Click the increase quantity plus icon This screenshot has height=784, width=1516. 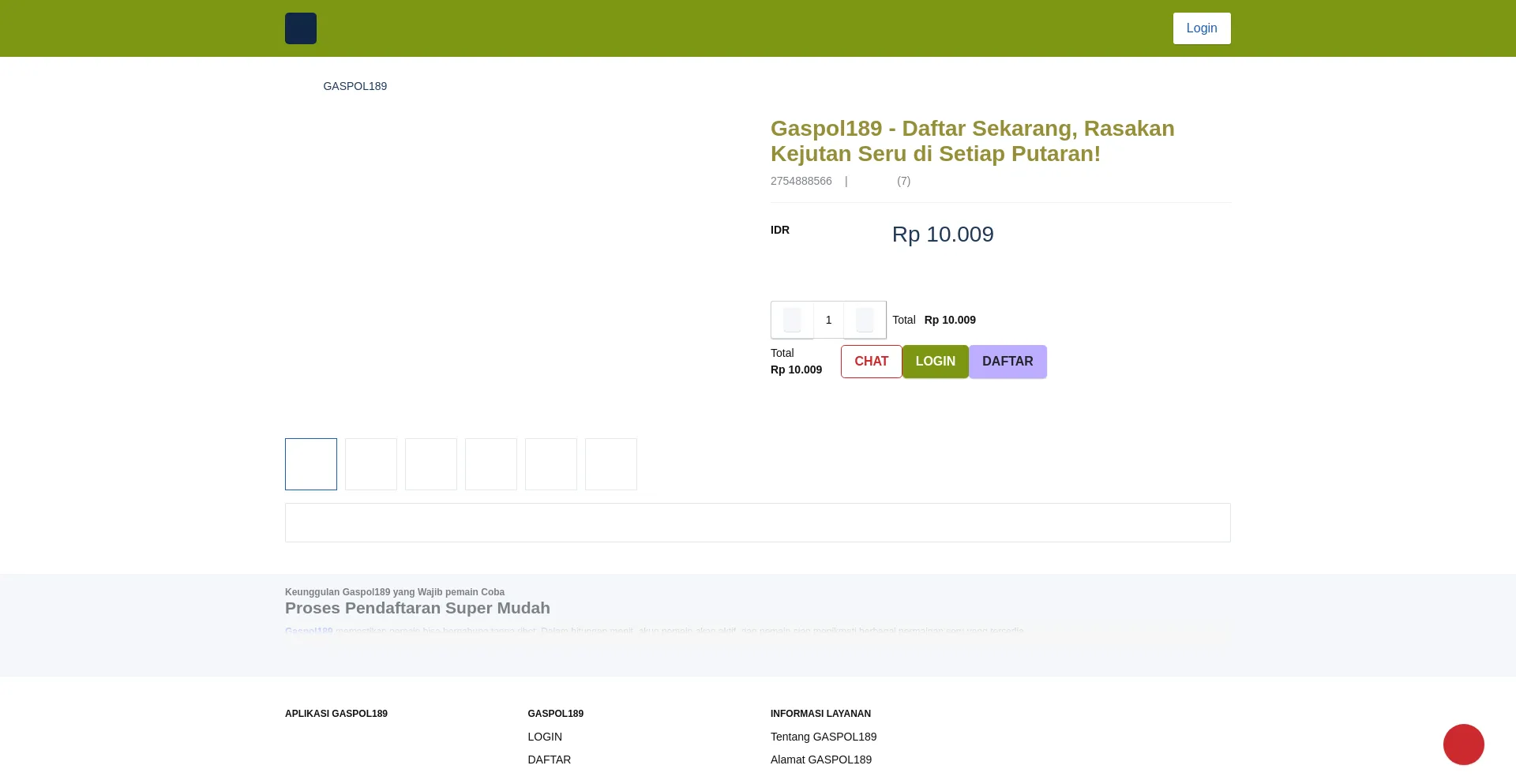click(865, 320)
